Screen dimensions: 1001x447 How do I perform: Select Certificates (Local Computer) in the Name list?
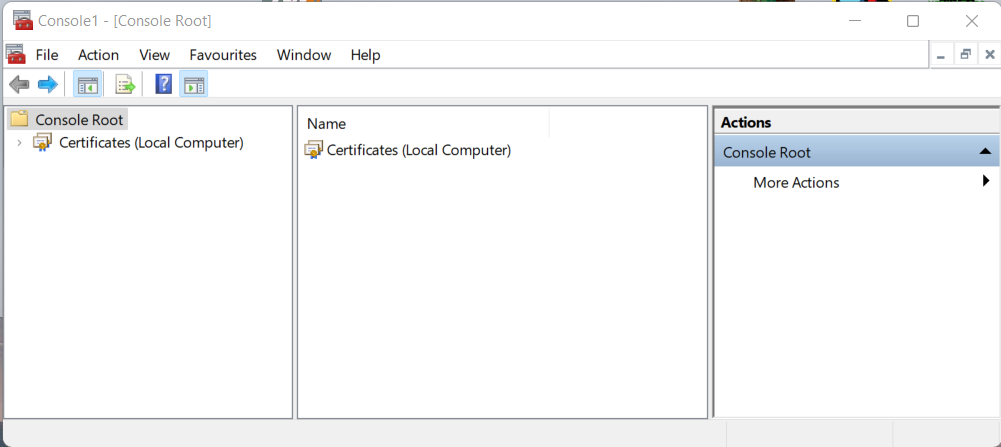point(419,151)
